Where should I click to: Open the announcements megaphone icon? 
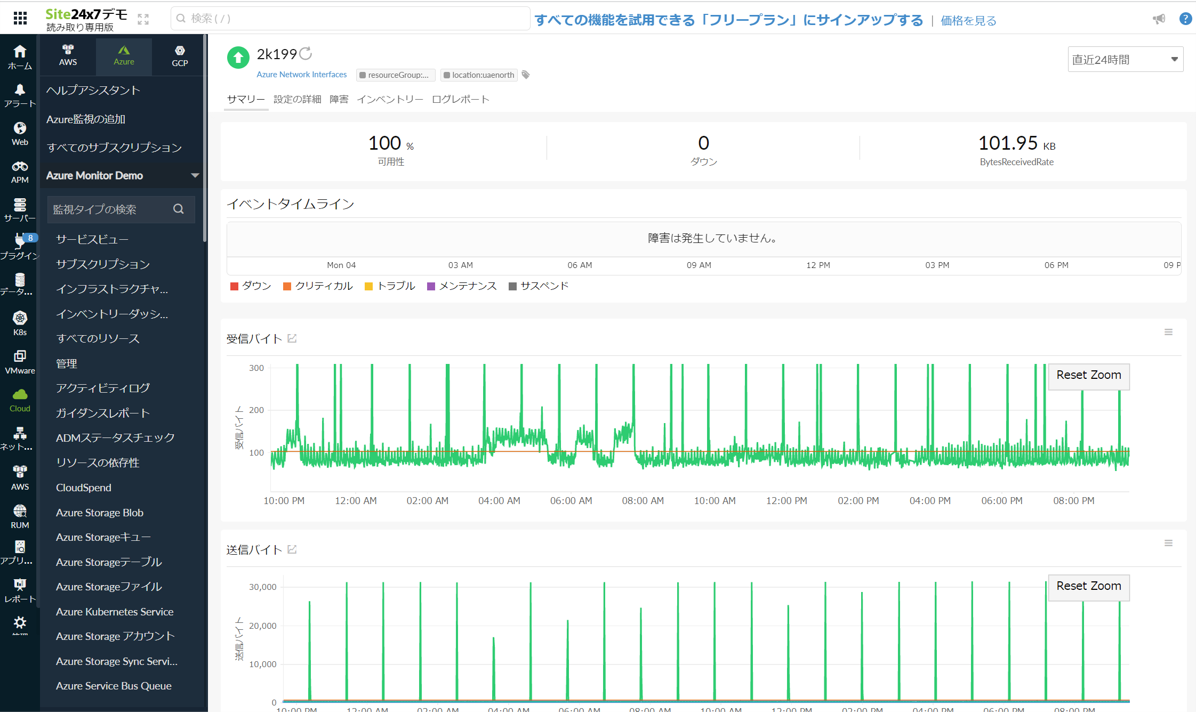1158,17
